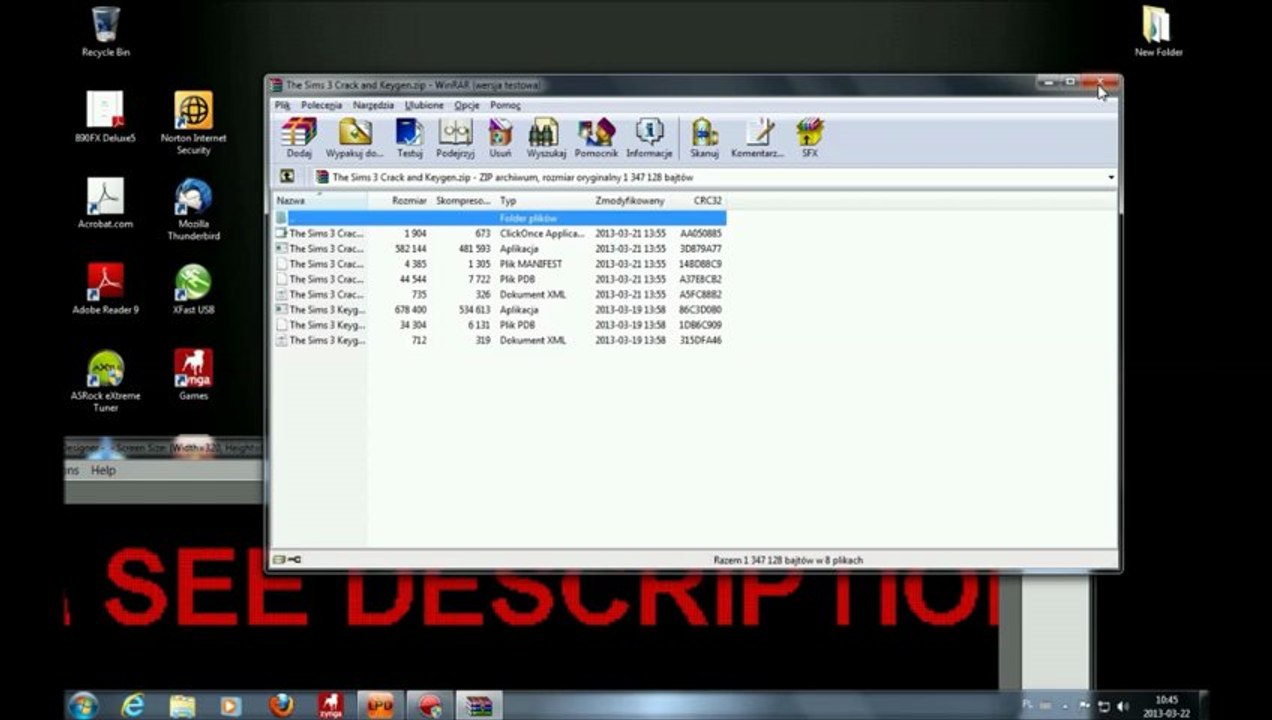Open the Narzędzia menu
This screenshot has height=720, width=1272.
pyautogui.click(x=373, y=105)
